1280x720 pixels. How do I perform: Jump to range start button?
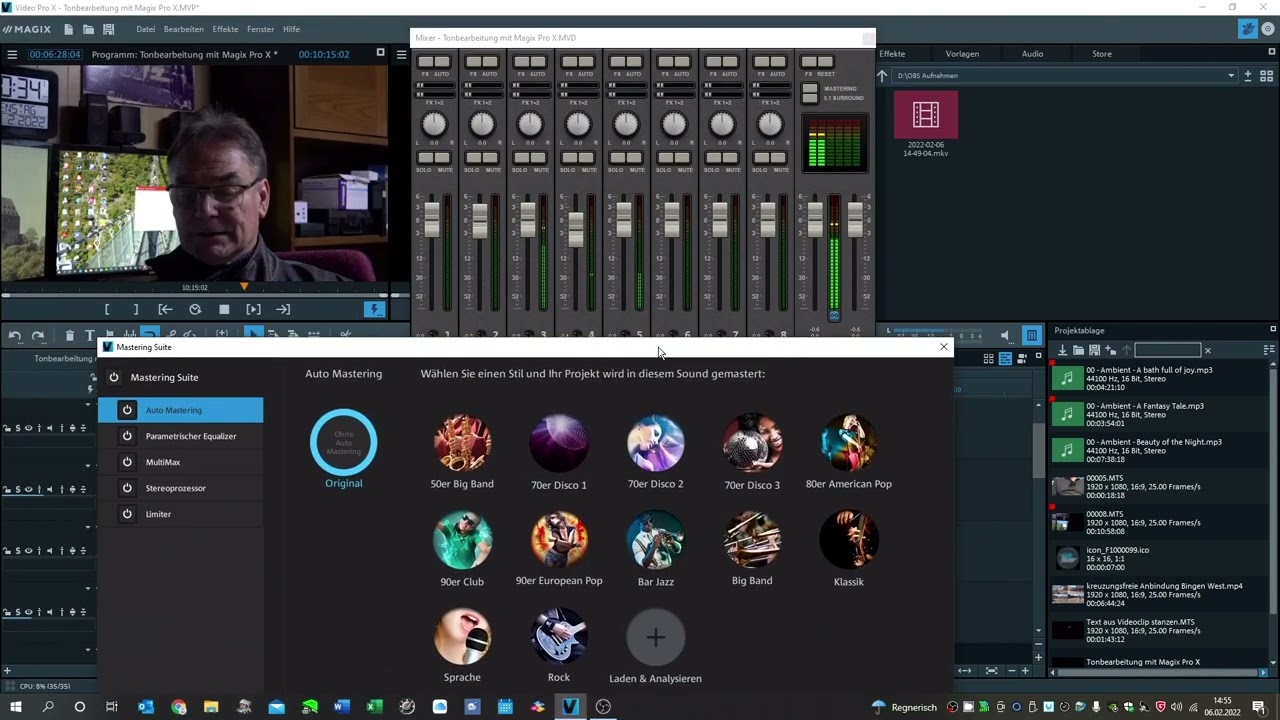[x=165, y=310]
